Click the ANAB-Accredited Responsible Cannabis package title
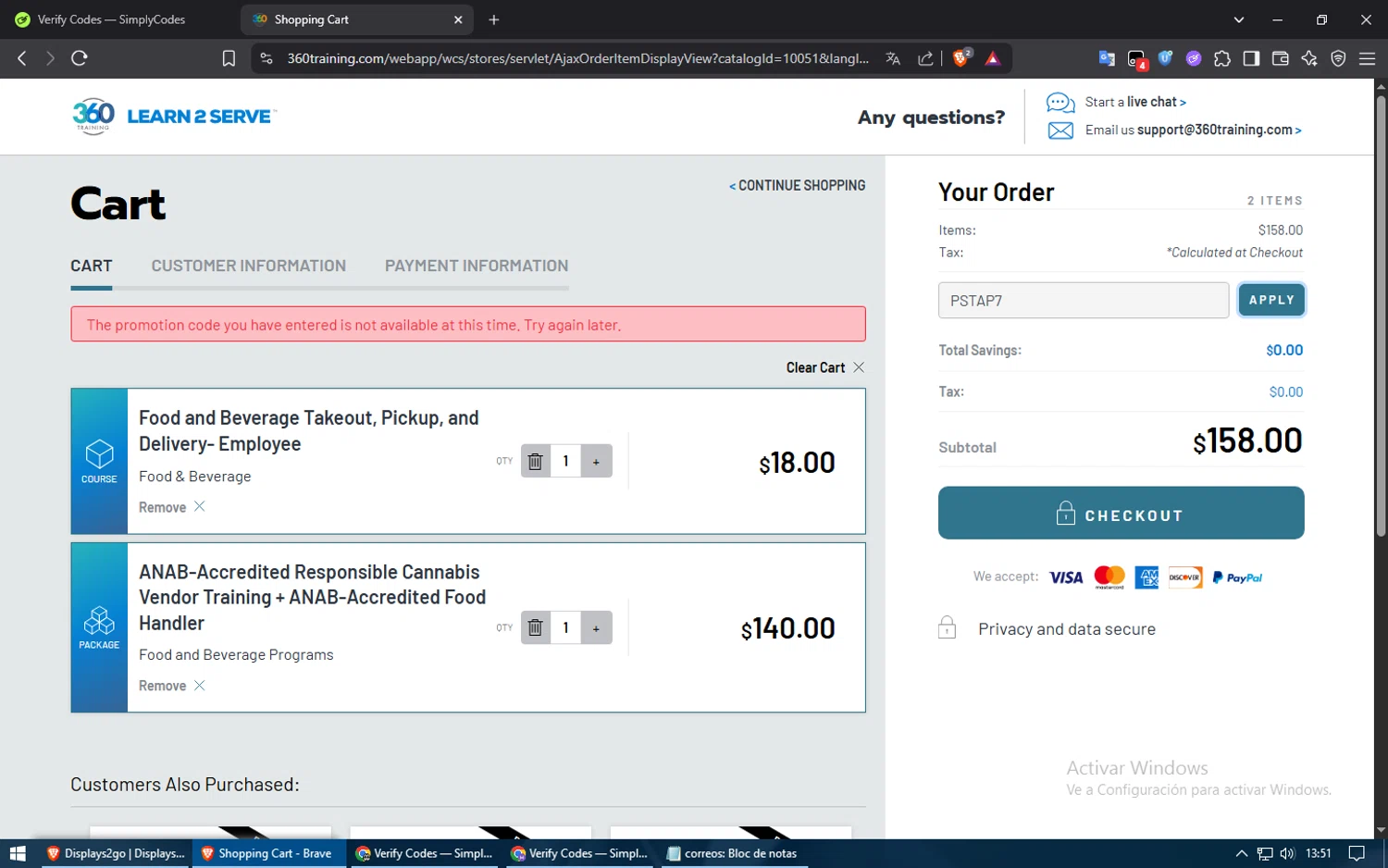 coord(313,598)
